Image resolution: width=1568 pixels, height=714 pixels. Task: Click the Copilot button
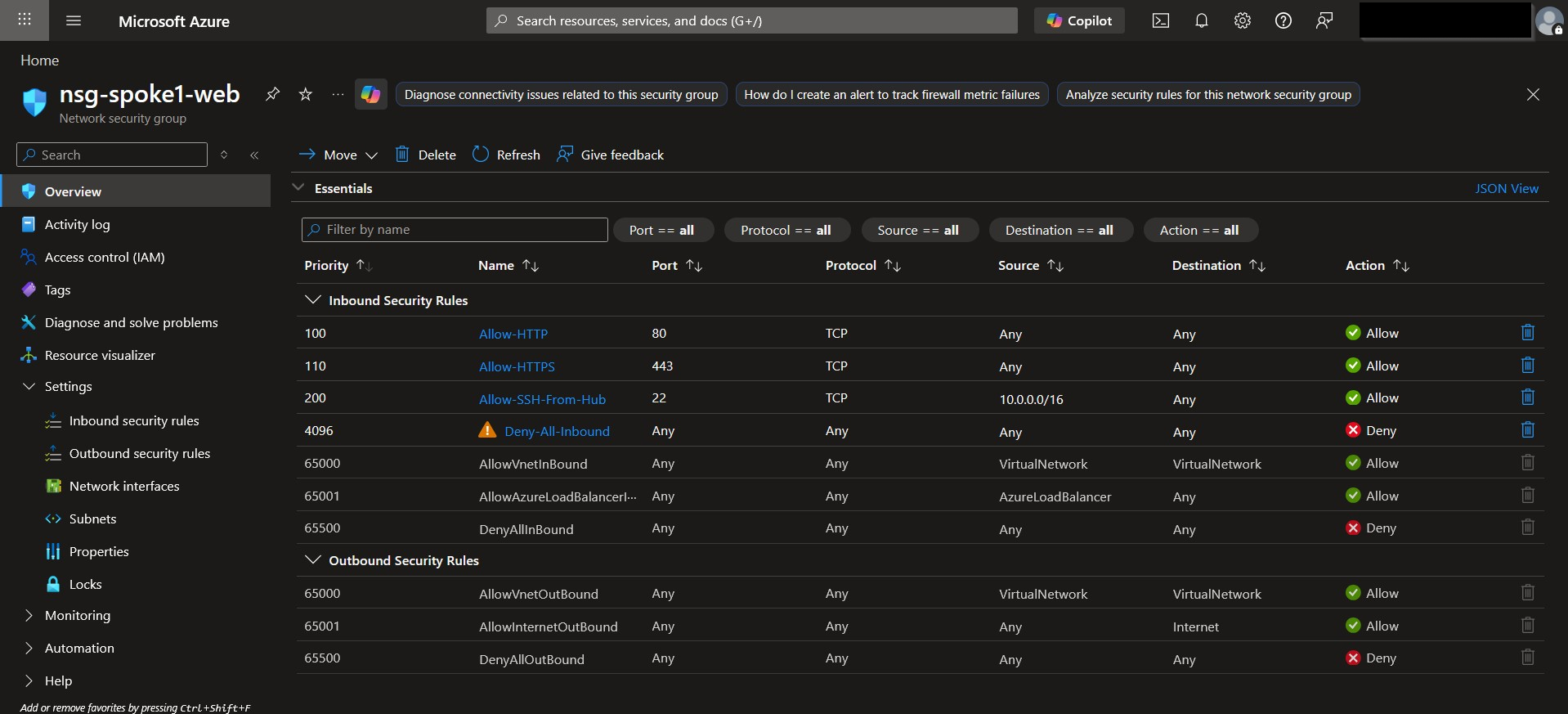point(1079,20)
